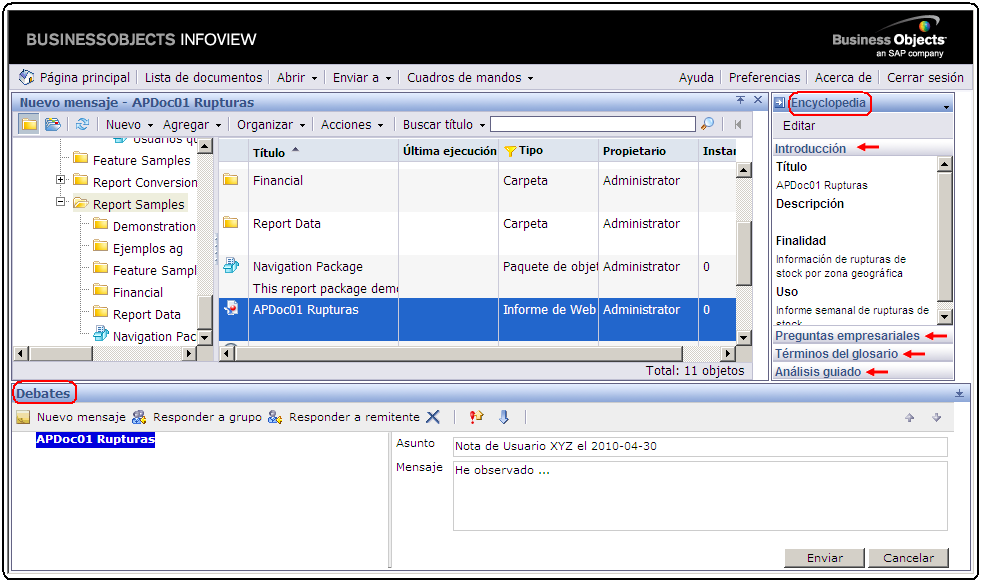984x583 pixels.
Task: Click the high importance flag icon
Action: [477, 417]
